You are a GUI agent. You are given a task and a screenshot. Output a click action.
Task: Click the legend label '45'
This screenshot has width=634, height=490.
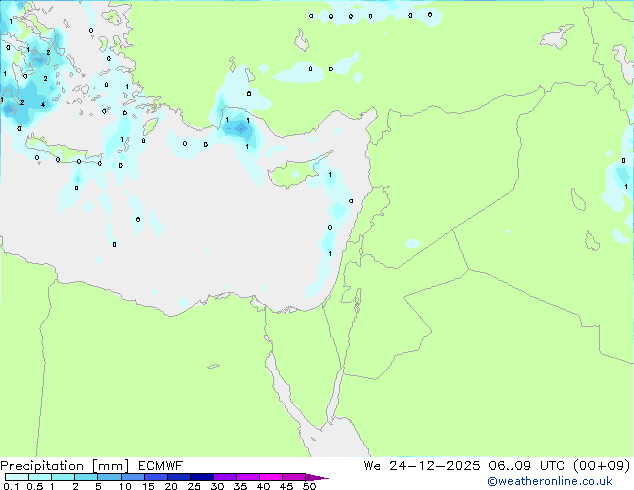(286, 486)
